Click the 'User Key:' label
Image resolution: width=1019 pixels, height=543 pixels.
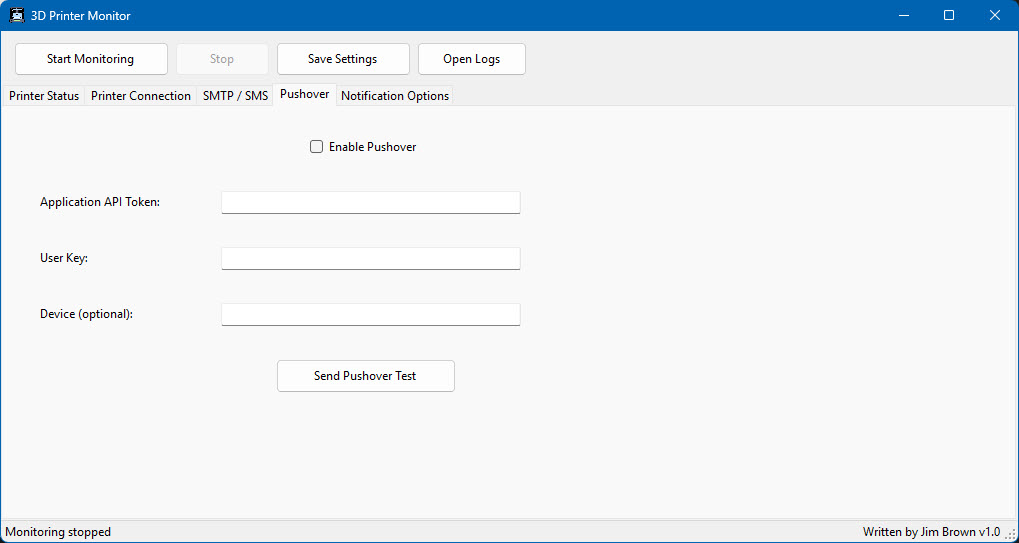(x=64, y=258)
